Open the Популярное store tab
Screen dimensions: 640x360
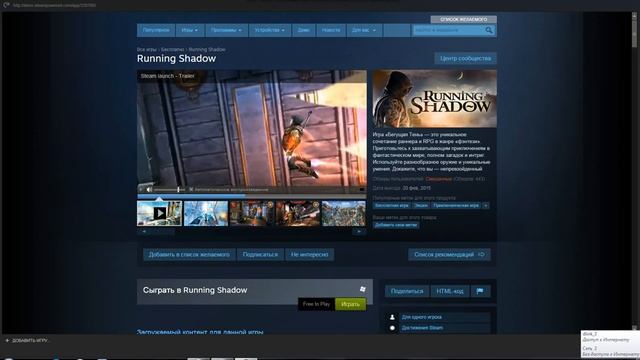156,30
